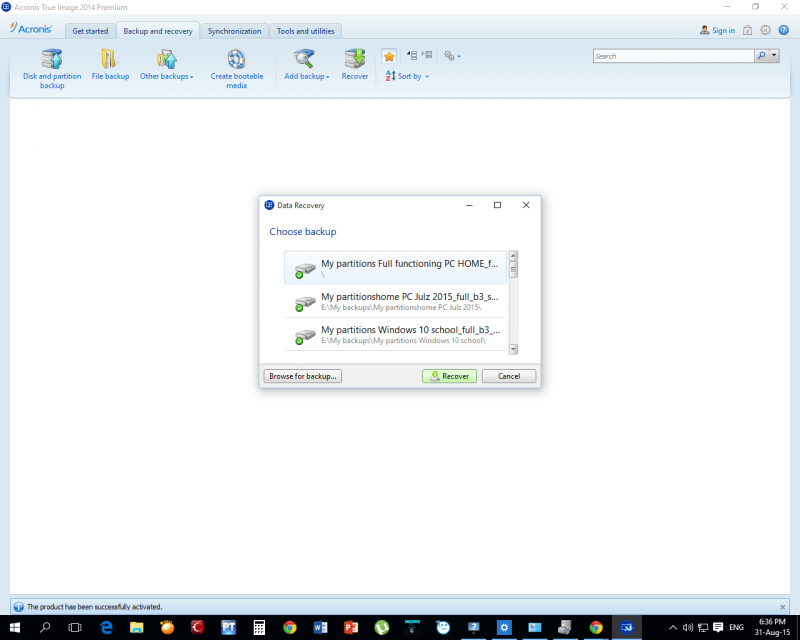The image size is (800, 640).
Task: Open Disk and partition backup tool
Action: tap(52, 69)
